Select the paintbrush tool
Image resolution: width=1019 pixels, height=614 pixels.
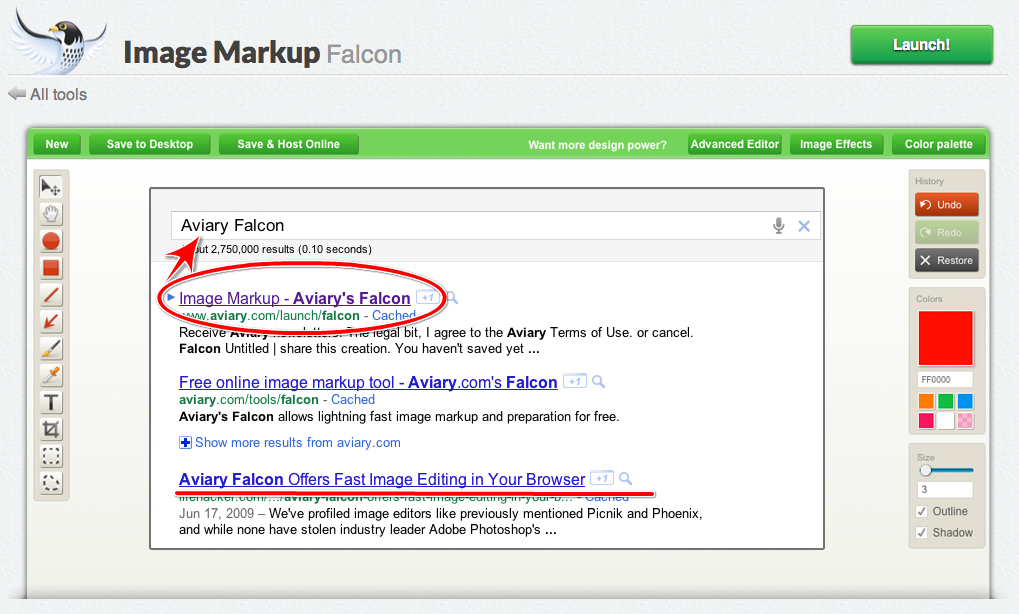tap(51, 349)
